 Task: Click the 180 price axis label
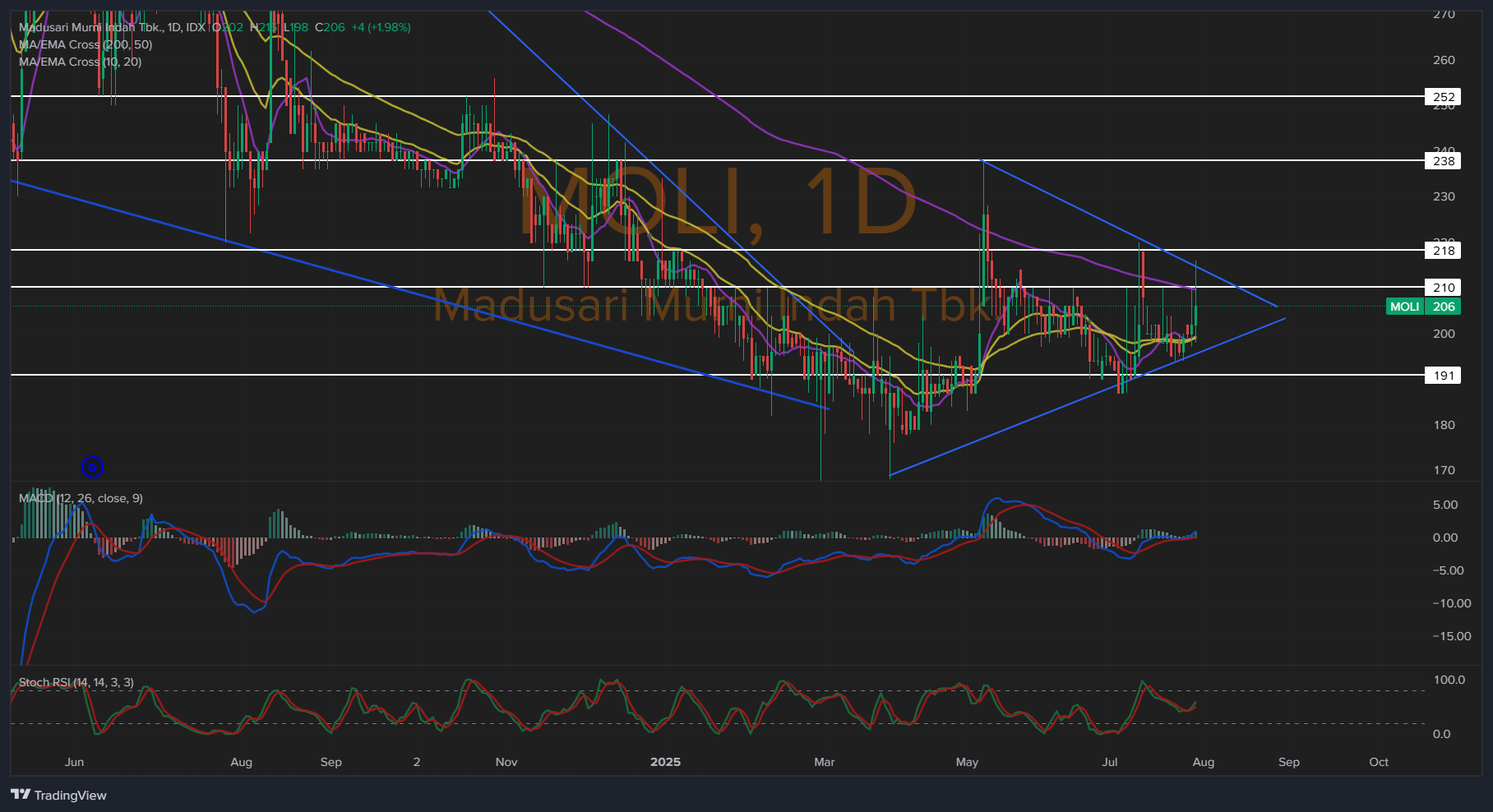pos(1444,425)
